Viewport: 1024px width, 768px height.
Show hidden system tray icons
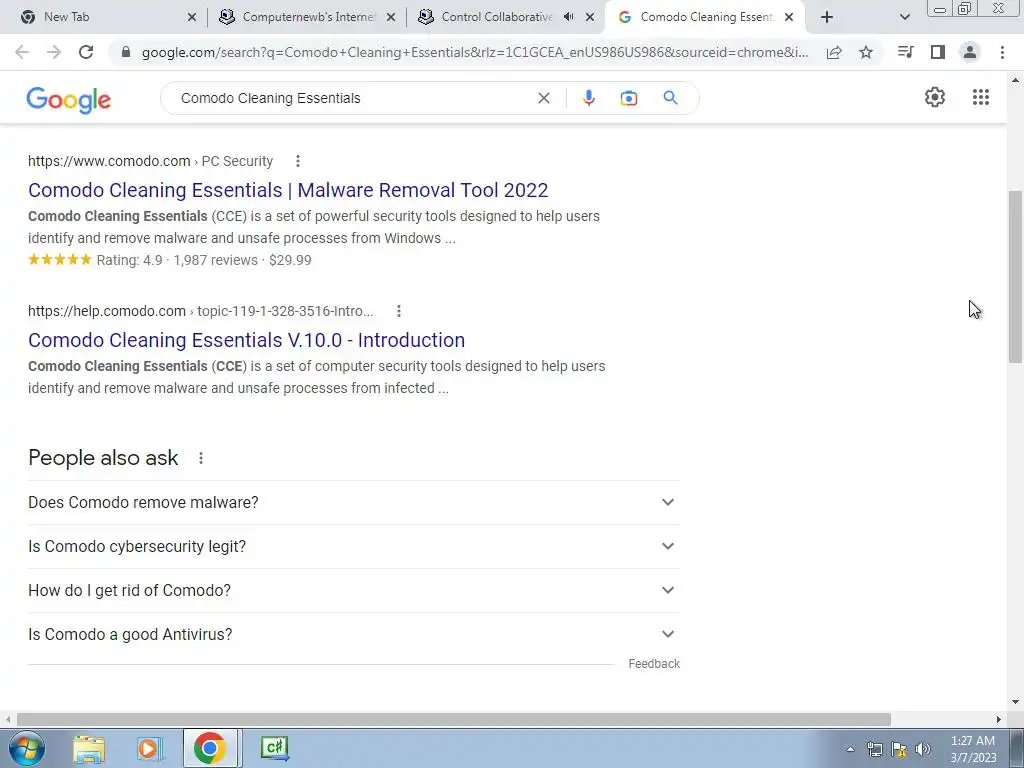[850, 749]
